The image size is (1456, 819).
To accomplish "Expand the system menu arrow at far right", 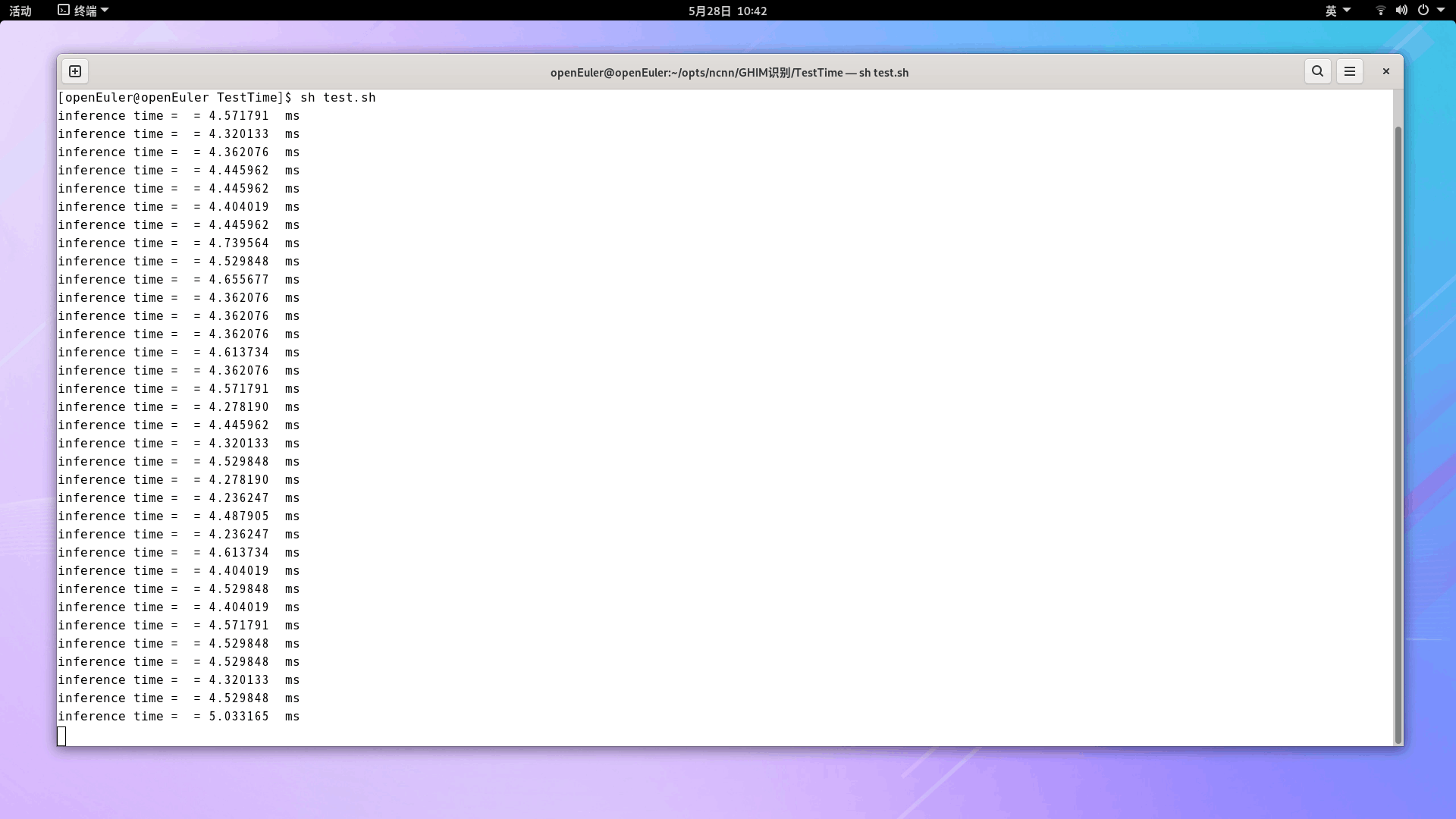I will click(x=1441, y=11).
